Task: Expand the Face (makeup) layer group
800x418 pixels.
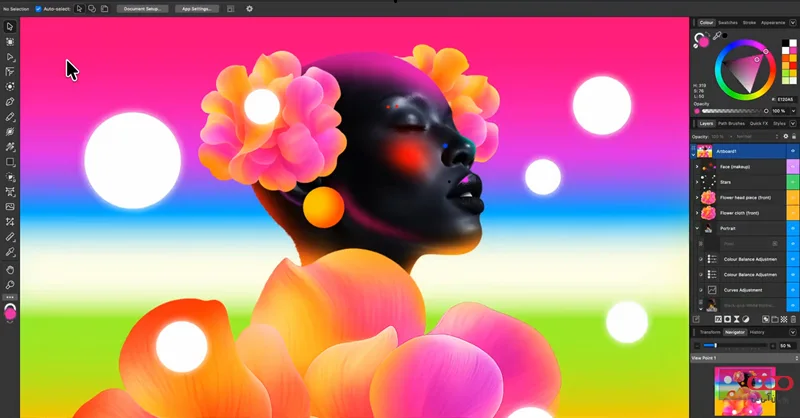Action: tap(697, 167)
